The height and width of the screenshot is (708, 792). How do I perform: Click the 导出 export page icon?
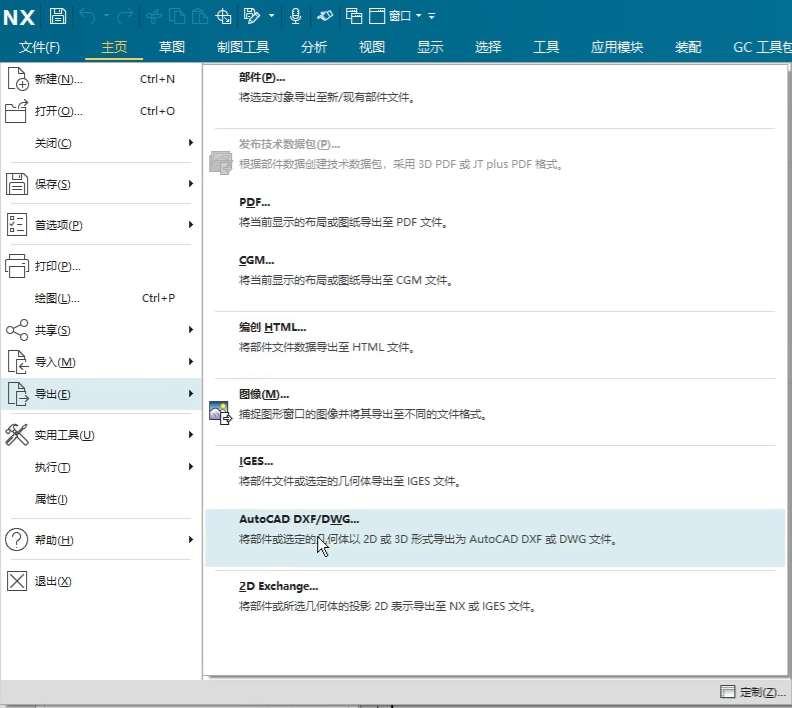tap(18, 394)
